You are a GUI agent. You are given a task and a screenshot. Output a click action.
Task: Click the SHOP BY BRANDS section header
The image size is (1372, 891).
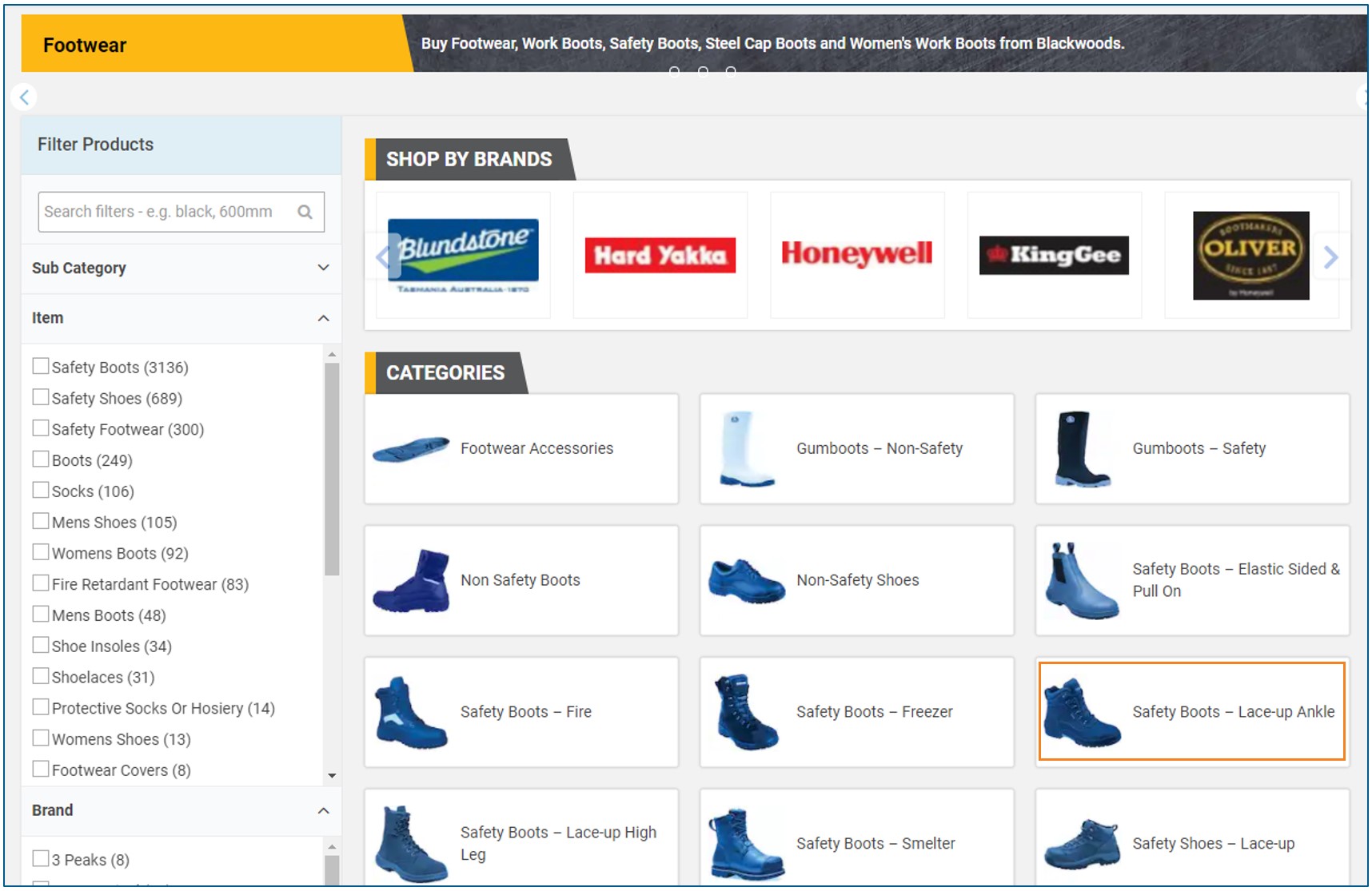[469, 159]
